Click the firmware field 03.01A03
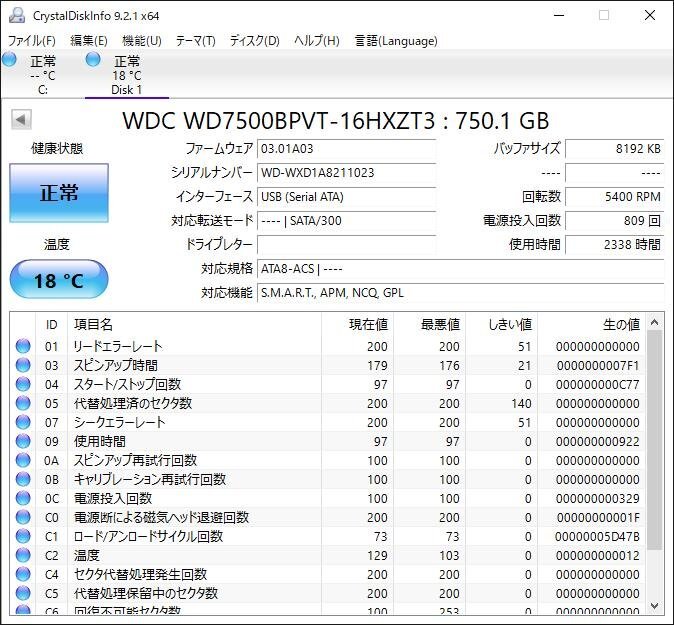Screen dimensions: 674x625 tap(346, 149)
